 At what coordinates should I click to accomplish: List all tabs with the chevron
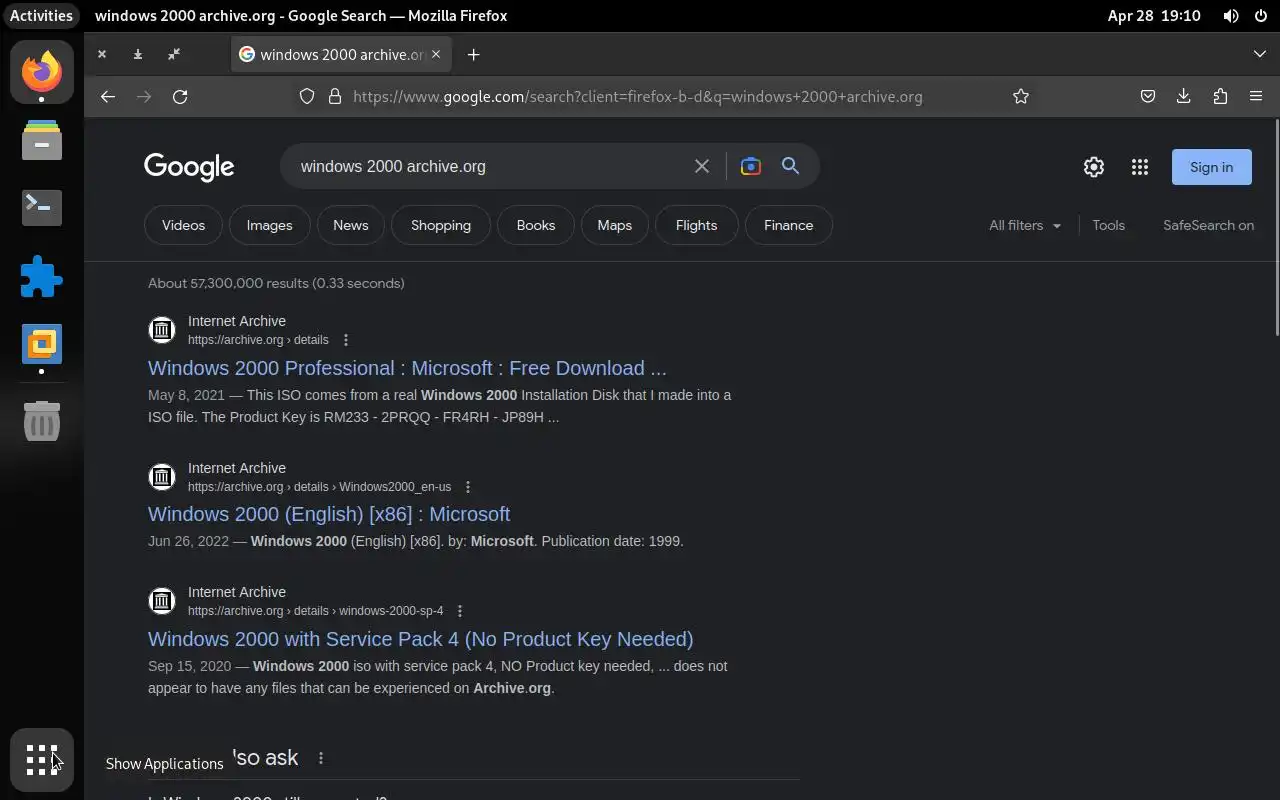coord(1260,54)
